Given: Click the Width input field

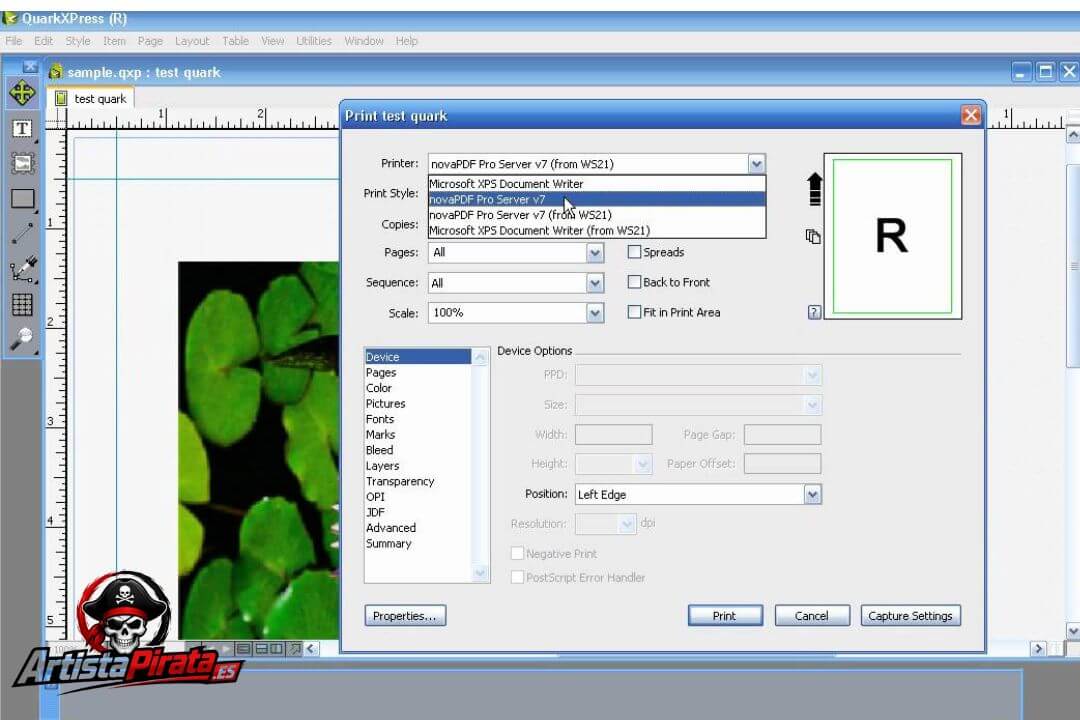Looking at the screenshot, I should click(614, 434).
